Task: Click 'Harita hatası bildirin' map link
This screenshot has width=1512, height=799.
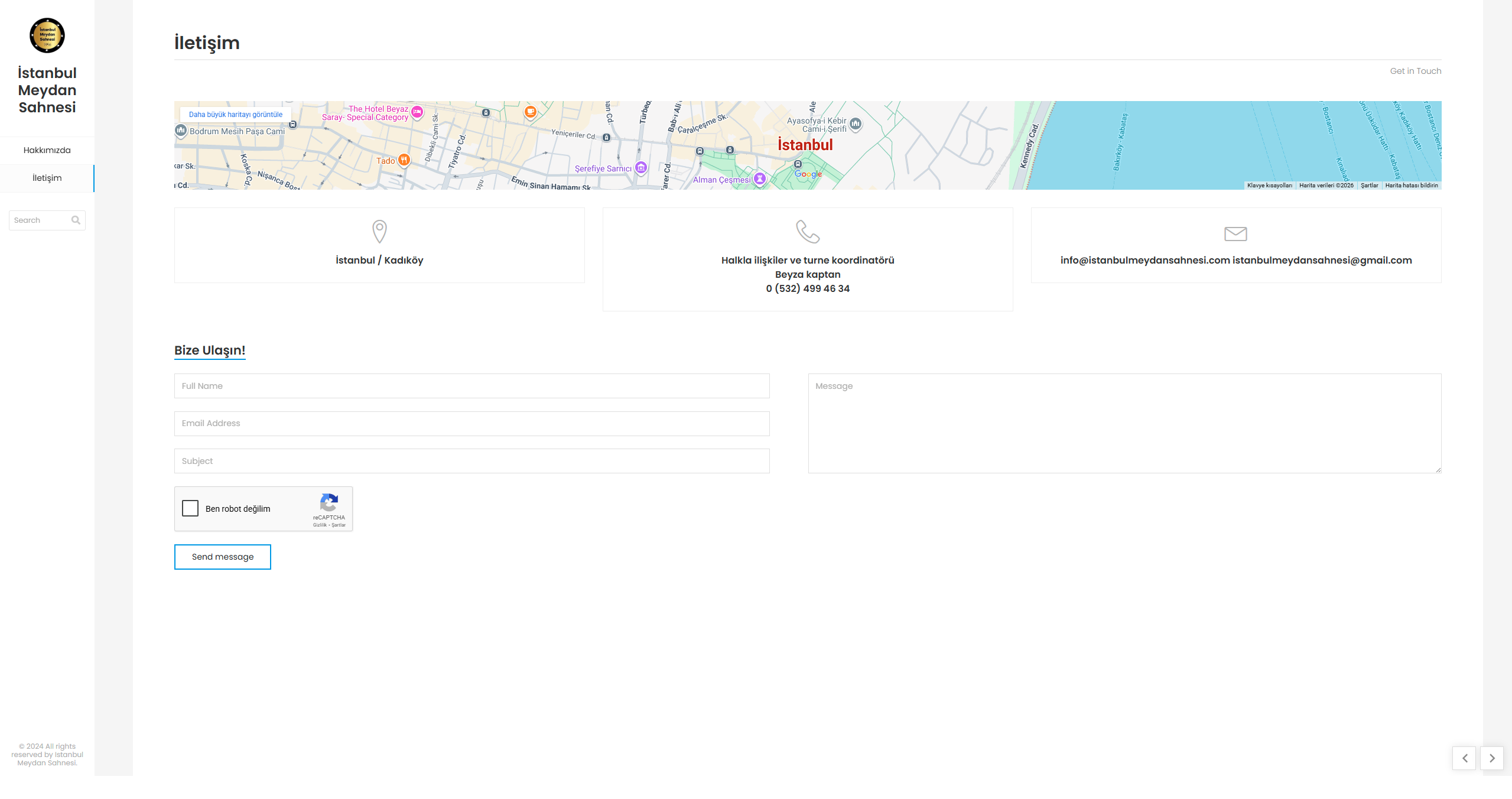Action: [1412, 186]
